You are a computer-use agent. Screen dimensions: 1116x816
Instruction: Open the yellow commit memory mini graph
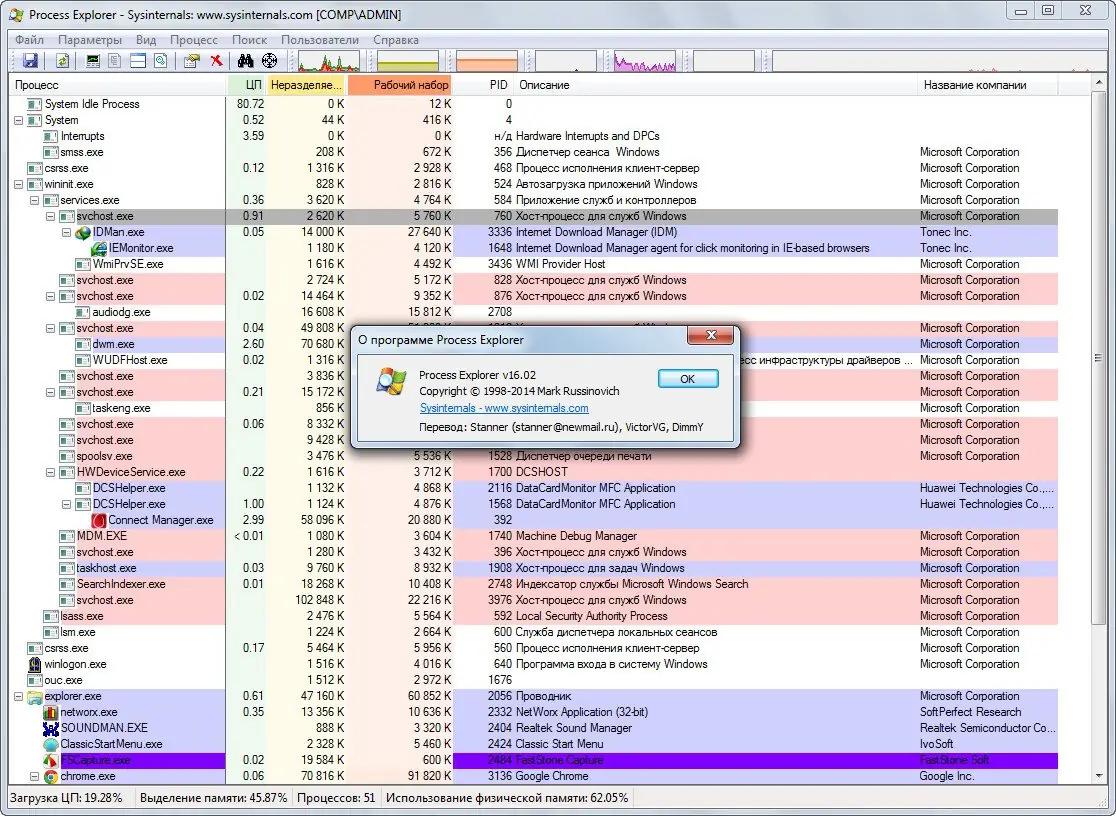(x=408, y=61)
